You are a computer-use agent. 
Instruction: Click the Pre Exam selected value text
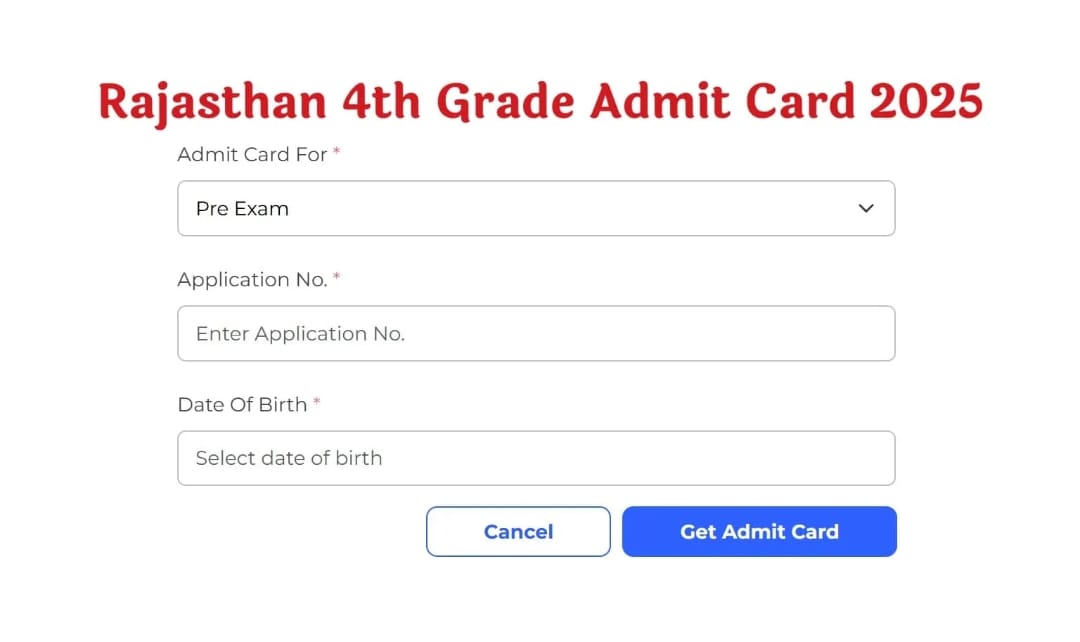(242, 208)
